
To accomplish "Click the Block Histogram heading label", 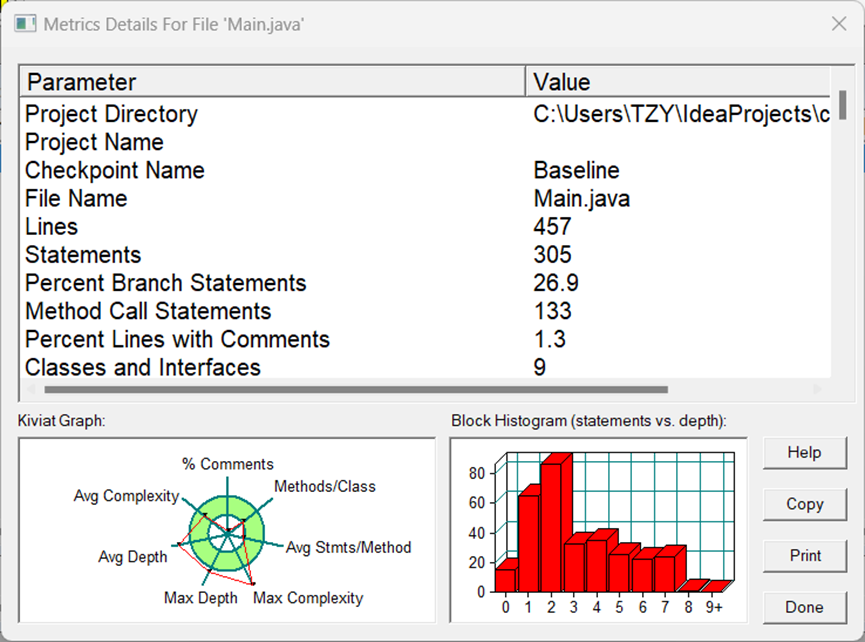I will (589, 421).
